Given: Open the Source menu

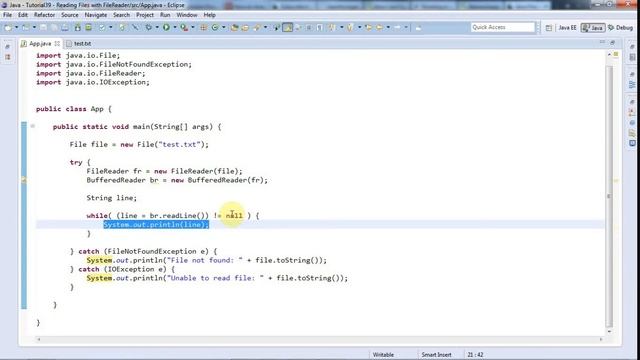Looking at the screenshot, I should click(70, 15).
